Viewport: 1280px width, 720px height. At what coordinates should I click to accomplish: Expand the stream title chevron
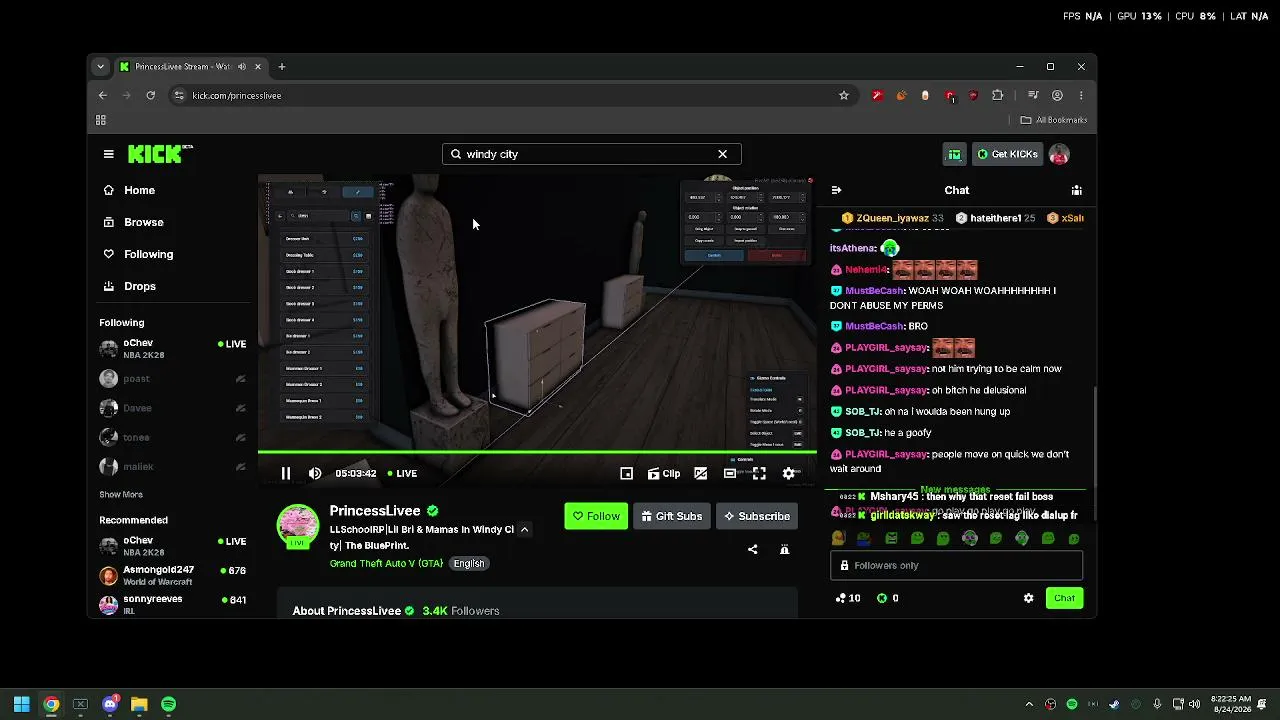click(524, 529)
